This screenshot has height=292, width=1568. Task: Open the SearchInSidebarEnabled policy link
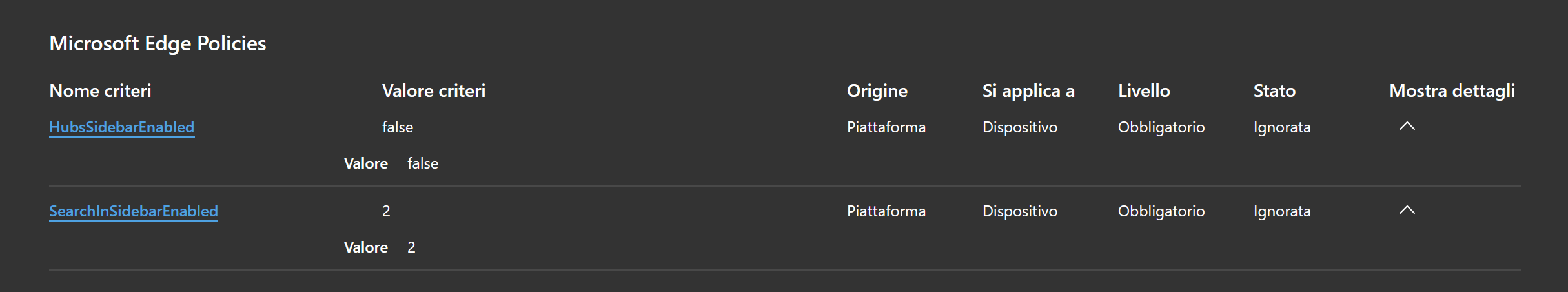[x=133, y=211]
